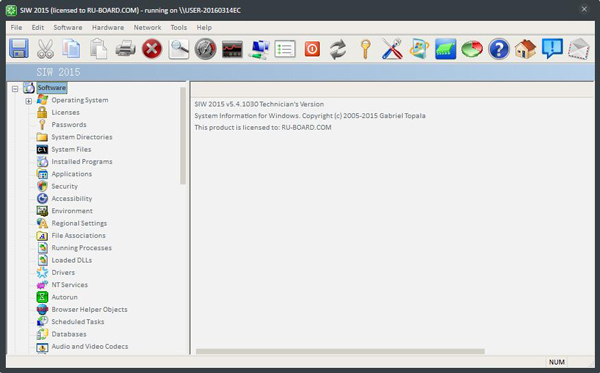
Task: Select Drivers in the tree
Action: point(63,272)
